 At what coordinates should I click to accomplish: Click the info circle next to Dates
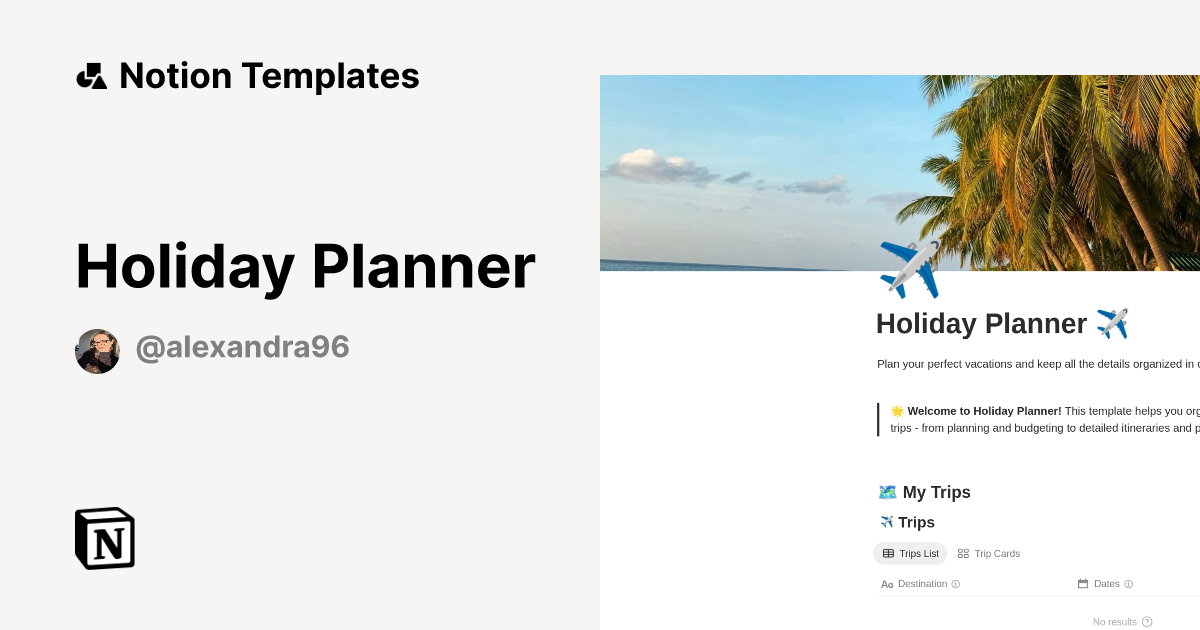(x=1129, y=584)
